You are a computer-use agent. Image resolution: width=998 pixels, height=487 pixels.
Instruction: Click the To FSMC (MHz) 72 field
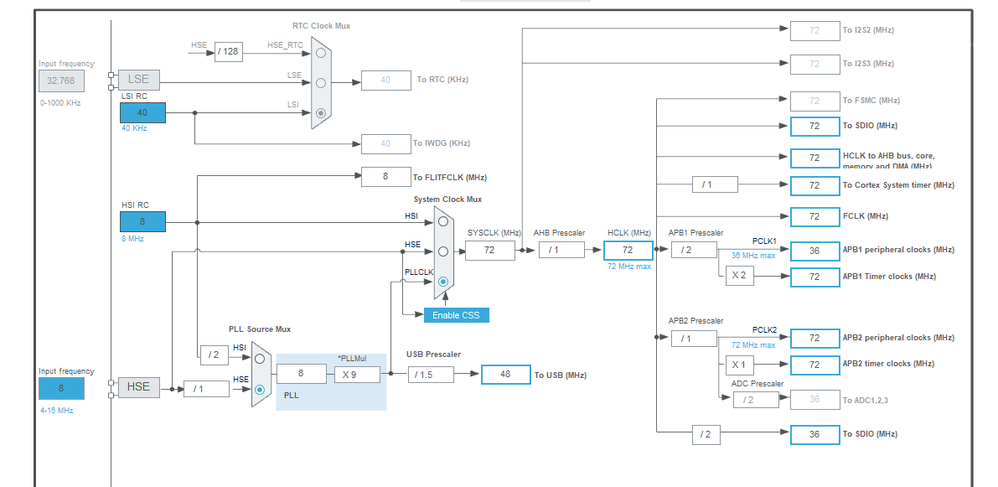pyautogui.click(x=815, y=101)
